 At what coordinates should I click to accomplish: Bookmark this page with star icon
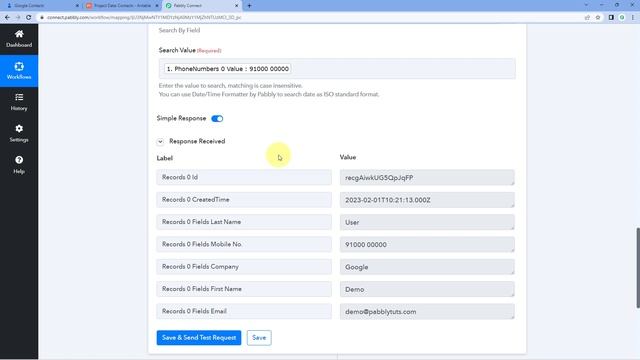click(598, 18)
